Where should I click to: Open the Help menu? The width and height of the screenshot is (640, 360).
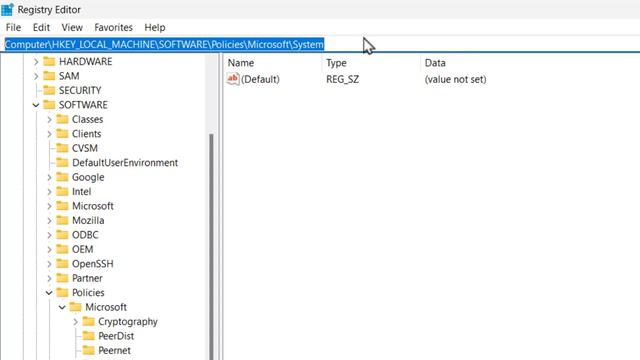coord(155,27)
